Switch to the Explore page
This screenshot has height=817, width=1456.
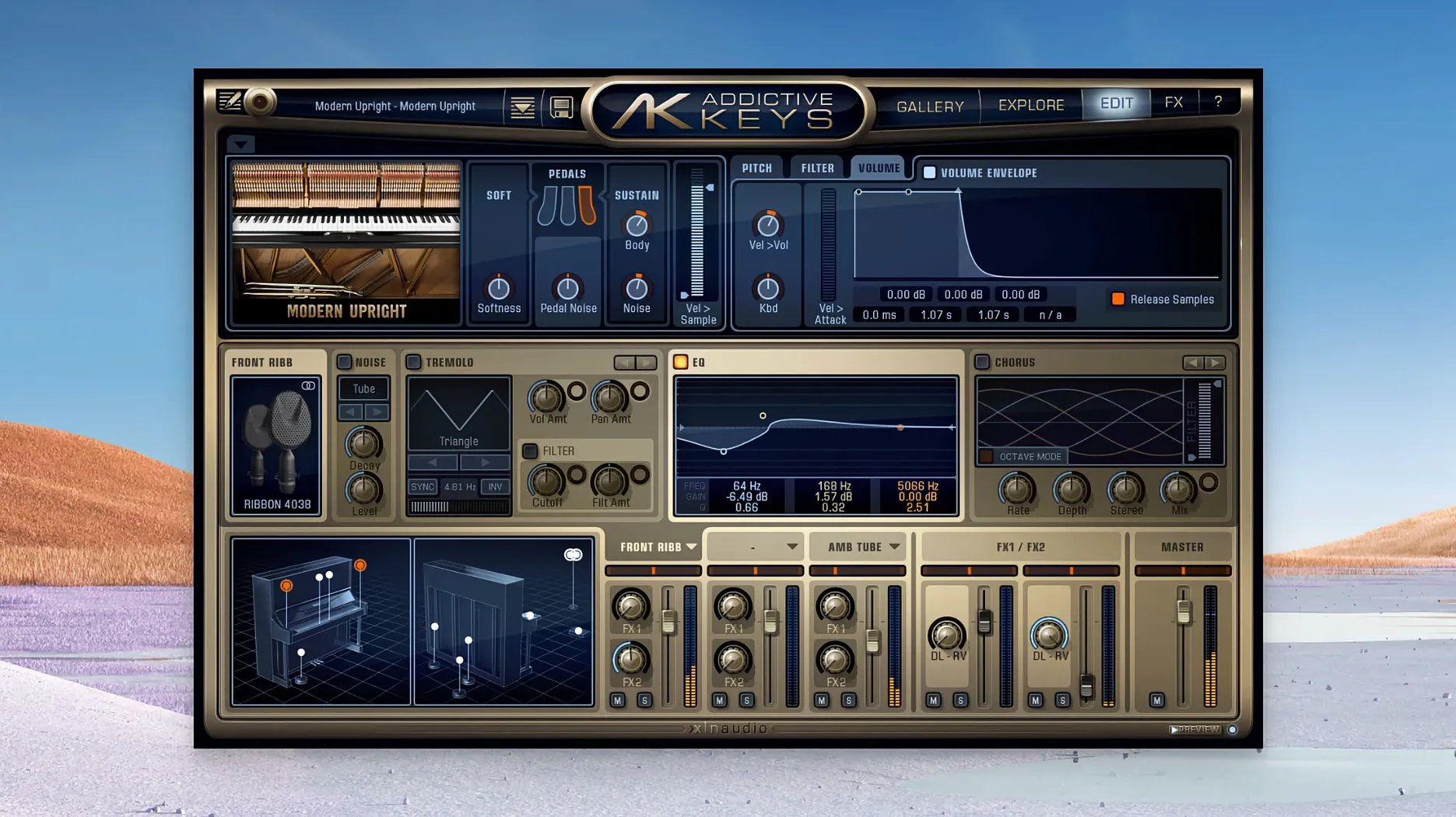(x=1031, y=105)
